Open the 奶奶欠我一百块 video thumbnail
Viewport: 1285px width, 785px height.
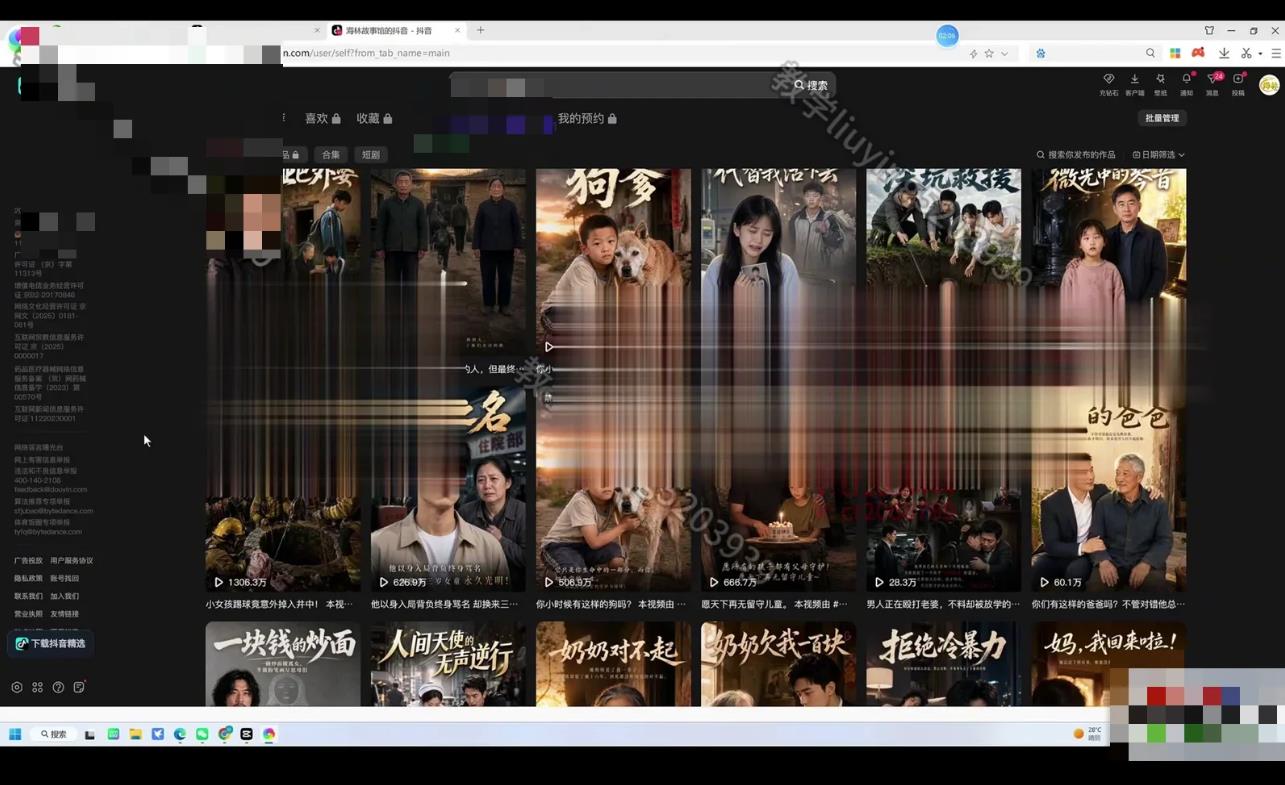(778, 664)
